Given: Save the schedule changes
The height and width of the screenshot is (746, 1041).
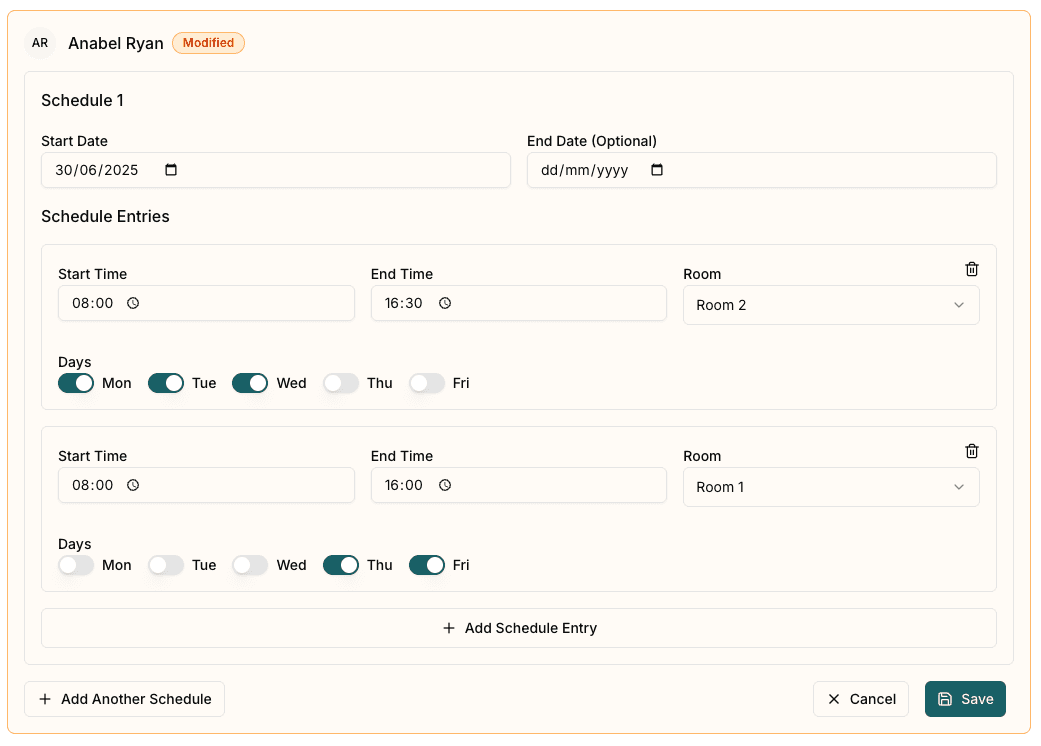Looking at the screenshot, I should coord(964,699).
